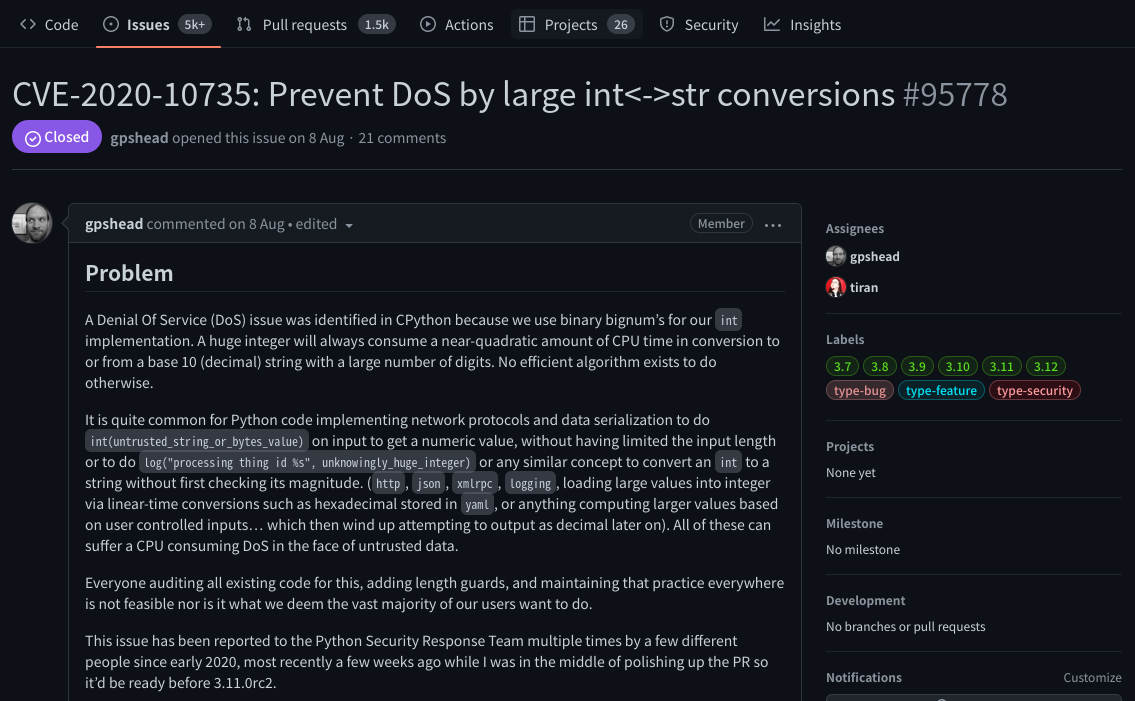Click the Problem heading
Screen dimensions: 1135x701
coord(129,273)
